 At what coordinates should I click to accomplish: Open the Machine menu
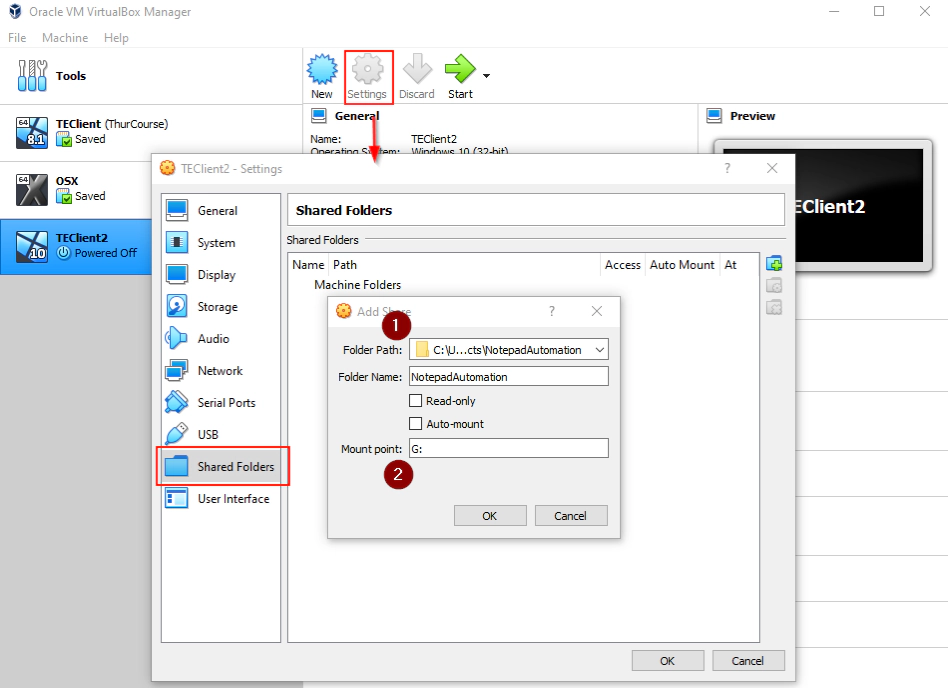[65, 38]
